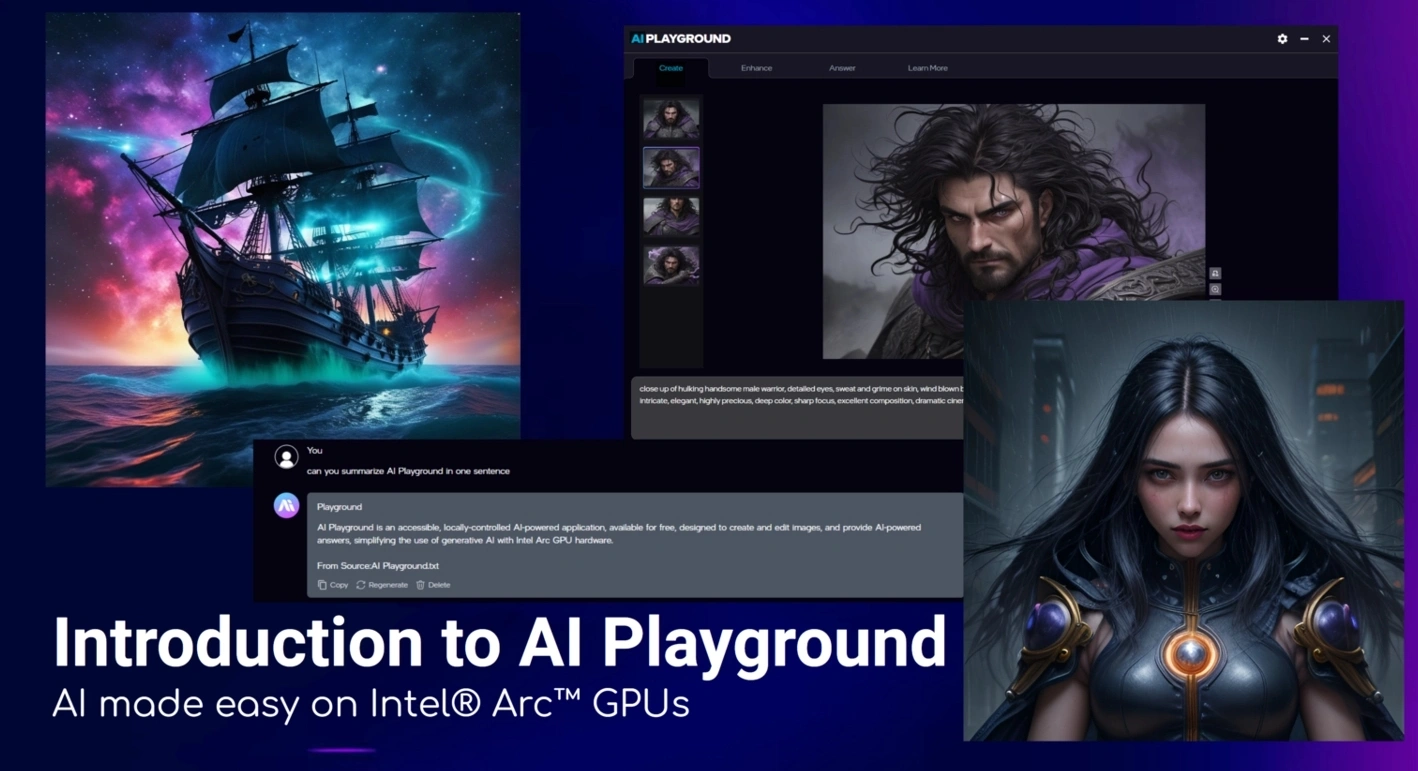1418x771 pixels.
Task: Open AI Playground settings gear
Action: pos(1282,39)
